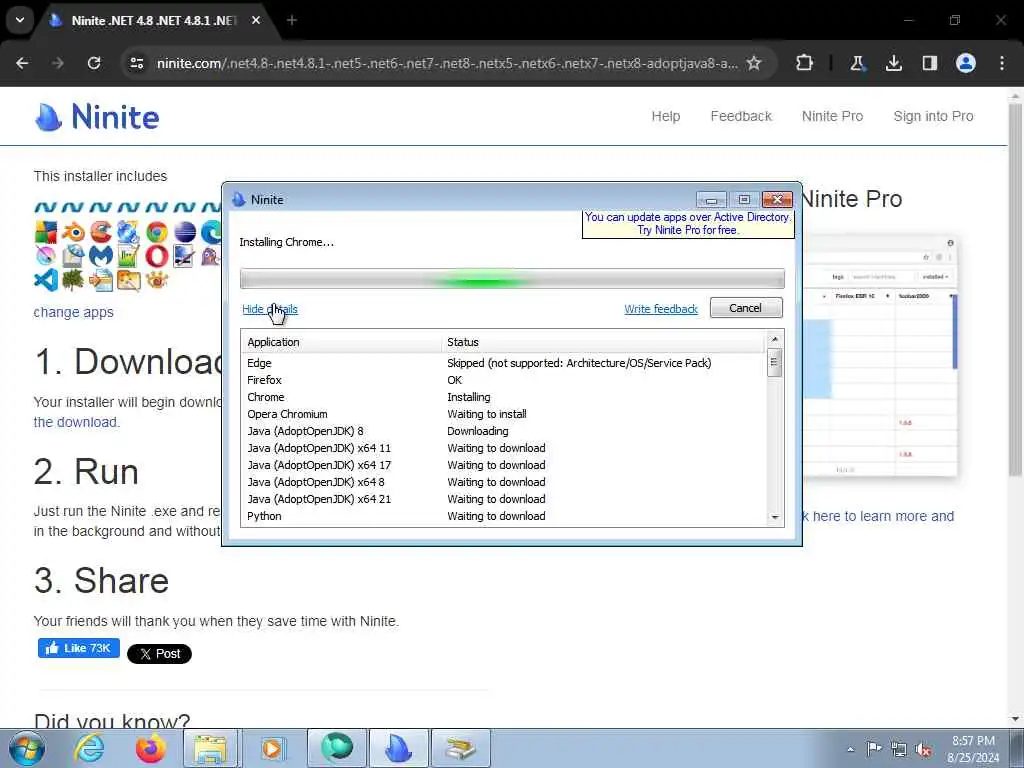Select the Ninite .NET browser tab
Viewport: 1024px width, 768px height.
tap(153, 20)
